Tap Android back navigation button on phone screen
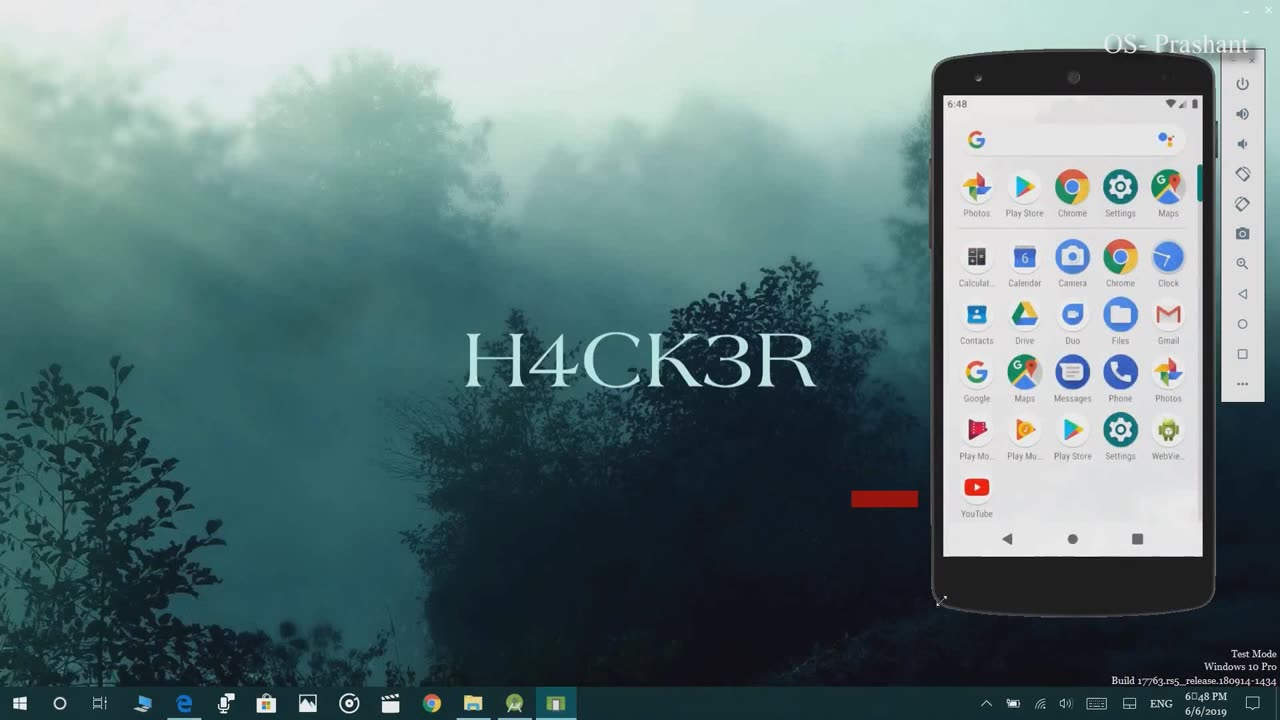 pos(1007,539)
